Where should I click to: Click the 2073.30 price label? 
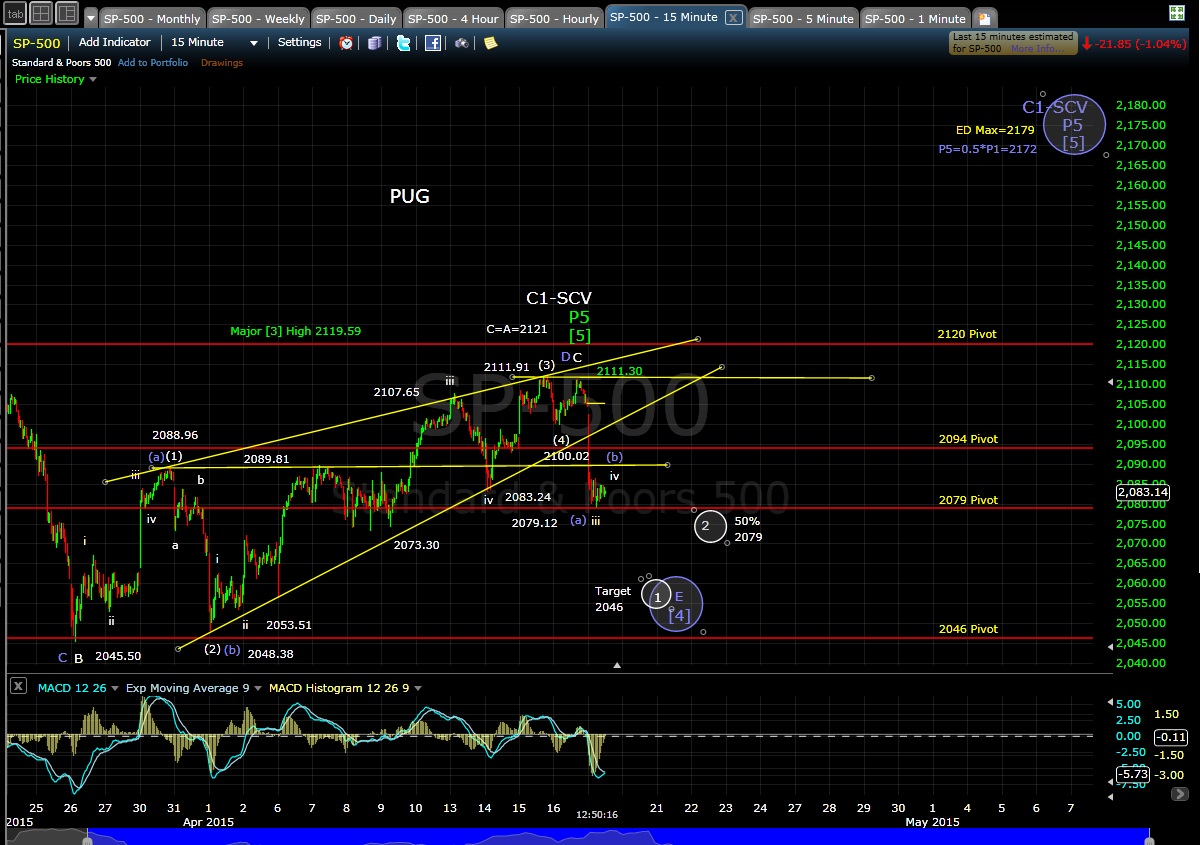(x=416, y=545)
